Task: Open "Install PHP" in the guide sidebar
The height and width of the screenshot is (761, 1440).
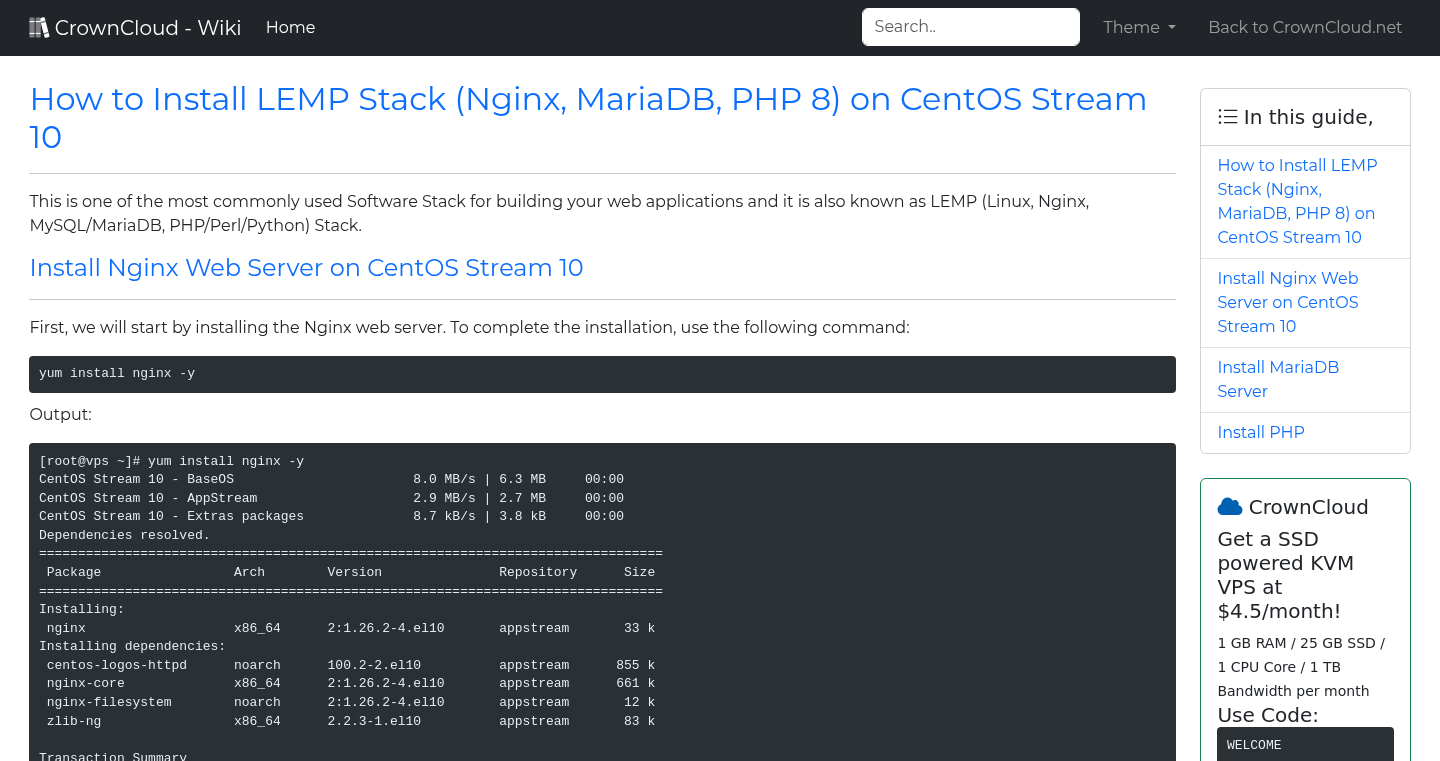Action: coord(1261,432)
